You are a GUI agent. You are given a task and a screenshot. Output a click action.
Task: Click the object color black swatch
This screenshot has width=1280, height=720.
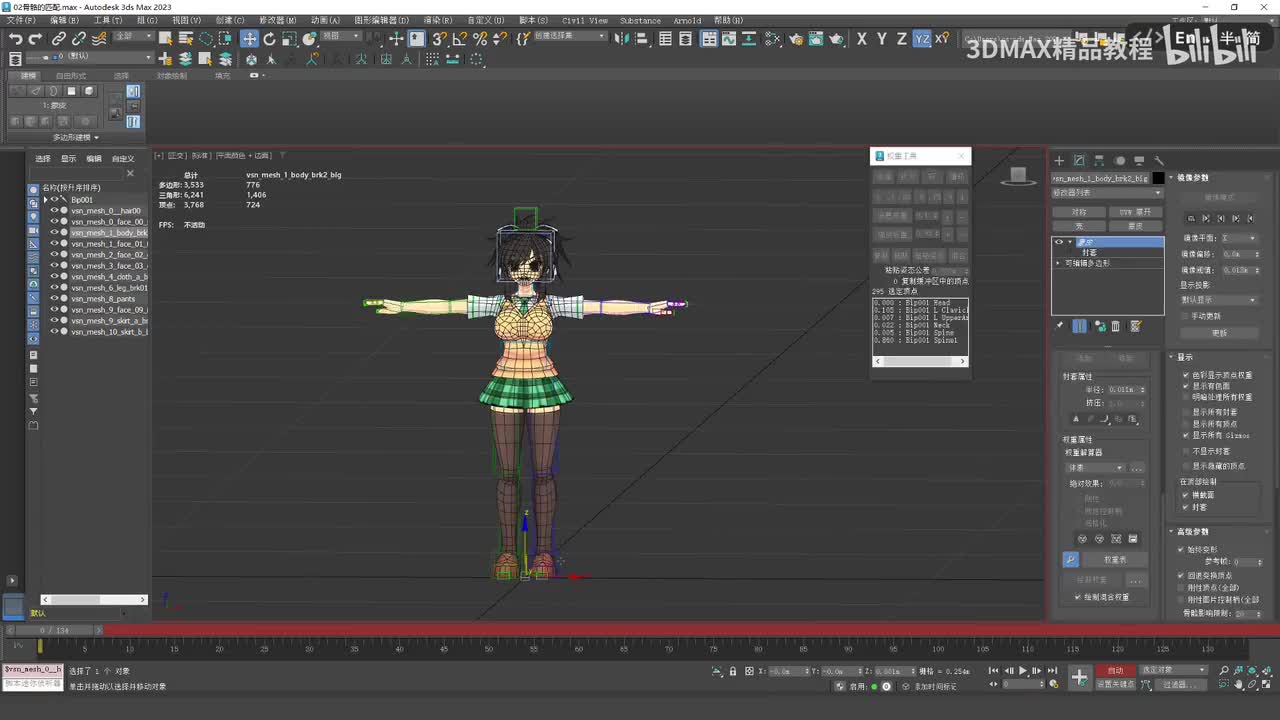(x=1159, y=178)
